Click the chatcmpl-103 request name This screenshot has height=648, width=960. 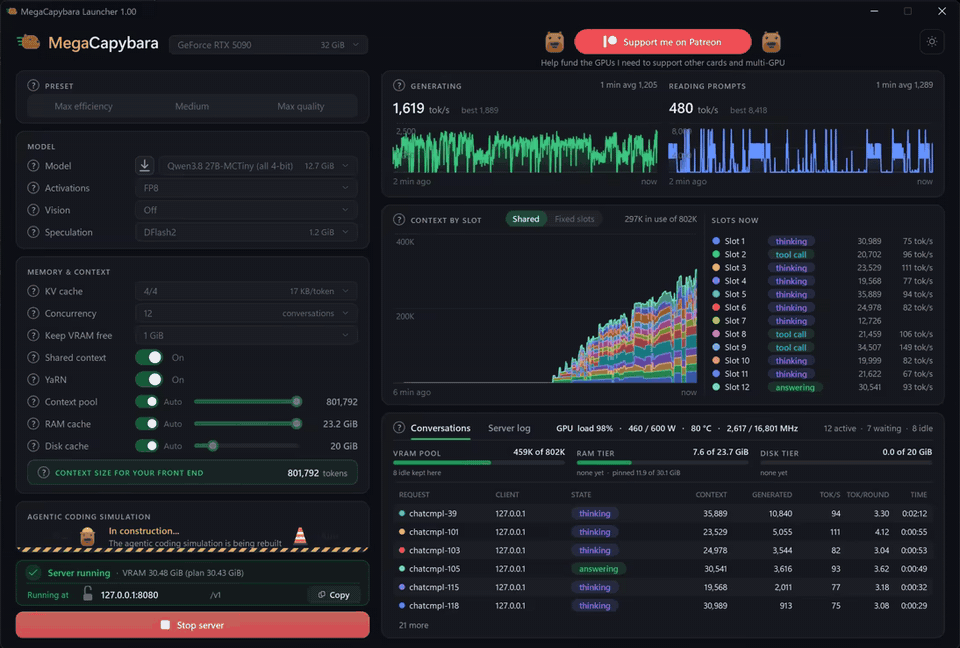point(434,550)
